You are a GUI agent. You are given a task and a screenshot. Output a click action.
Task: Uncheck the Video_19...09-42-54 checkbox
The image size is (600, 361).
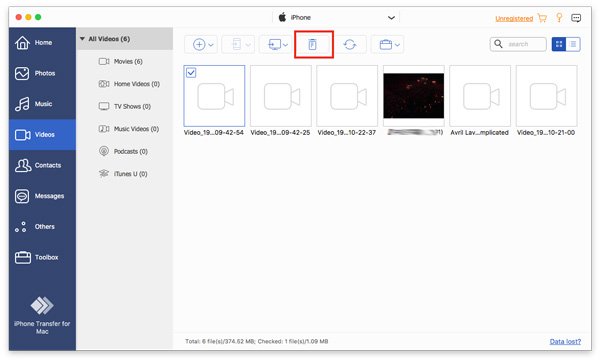click(x=191, y=72)
